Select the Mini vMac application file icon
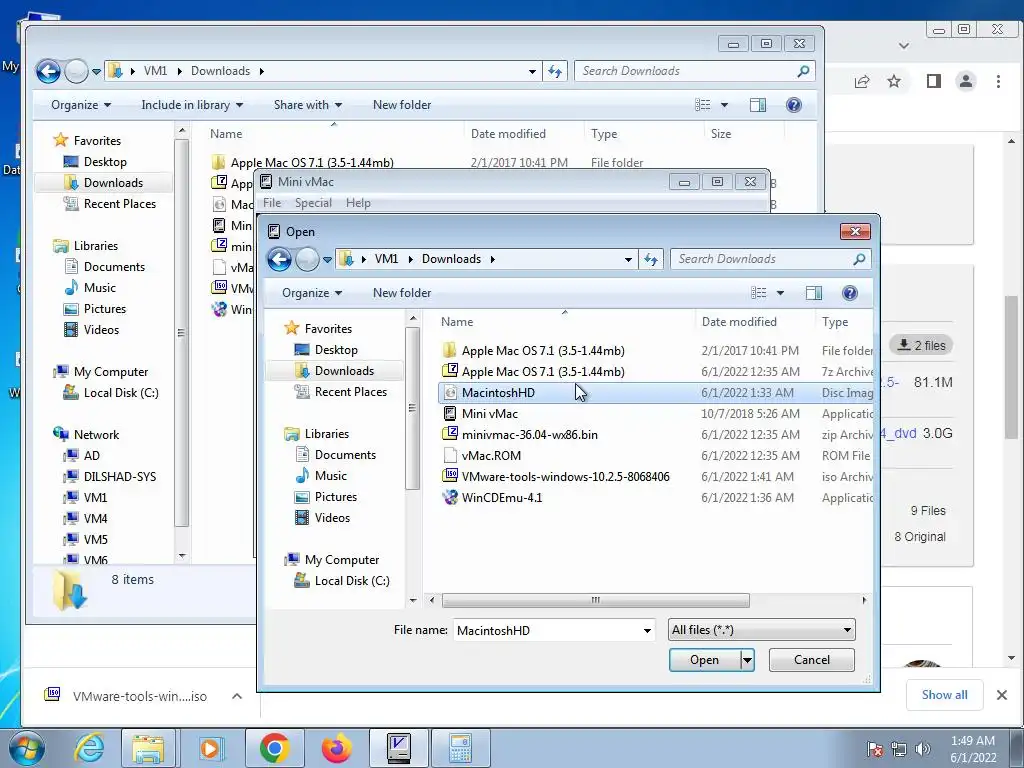1024x768 pixels. click(449, 413)
